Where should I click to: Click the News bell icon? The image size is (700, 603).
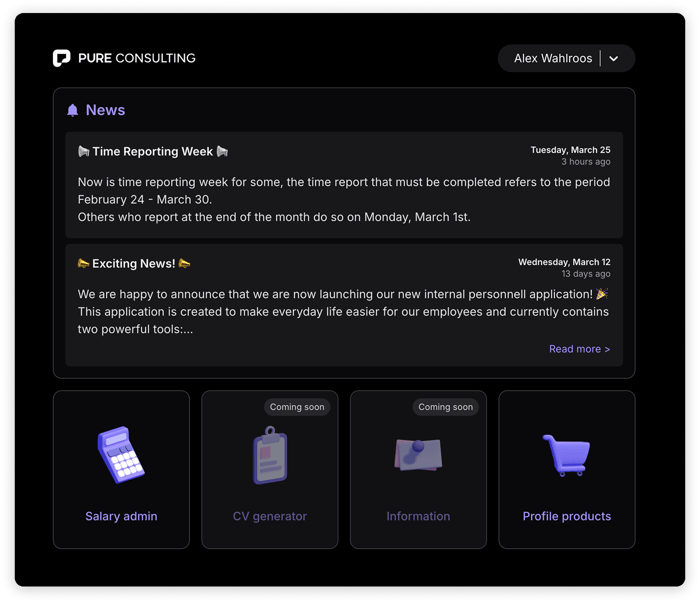click(x=72, y=110)
